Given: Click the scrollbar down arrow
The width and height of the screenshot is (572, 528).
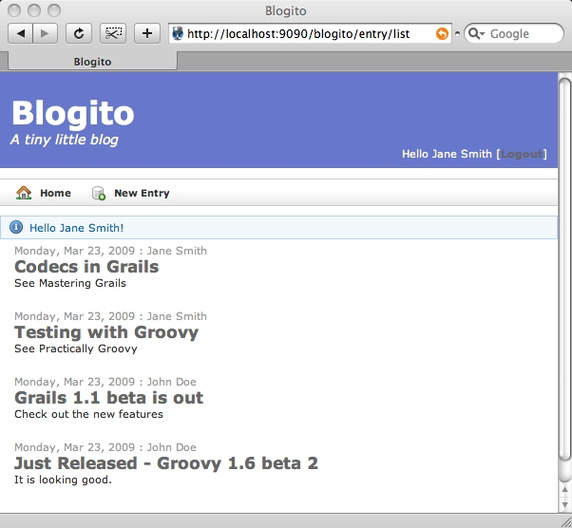Looking at the screenshot, I should (x=565, y=505).
